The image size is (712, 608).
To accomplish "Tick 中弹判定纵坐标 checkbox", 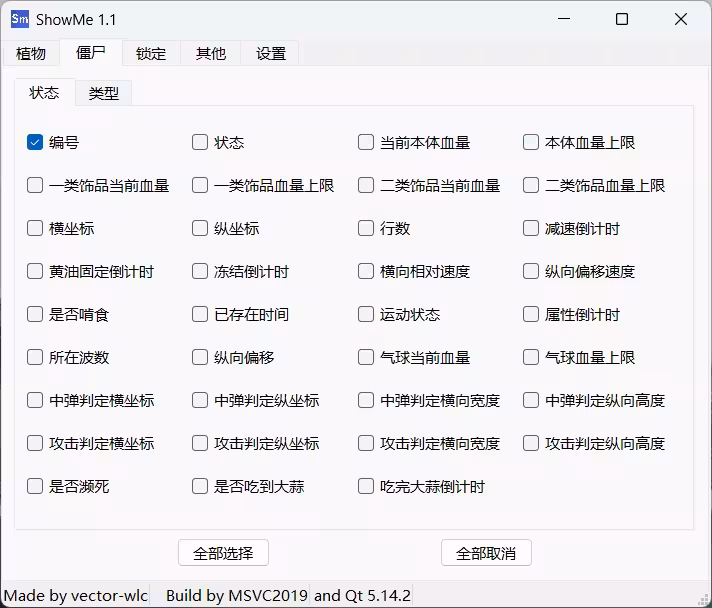I will coord(200,400).
